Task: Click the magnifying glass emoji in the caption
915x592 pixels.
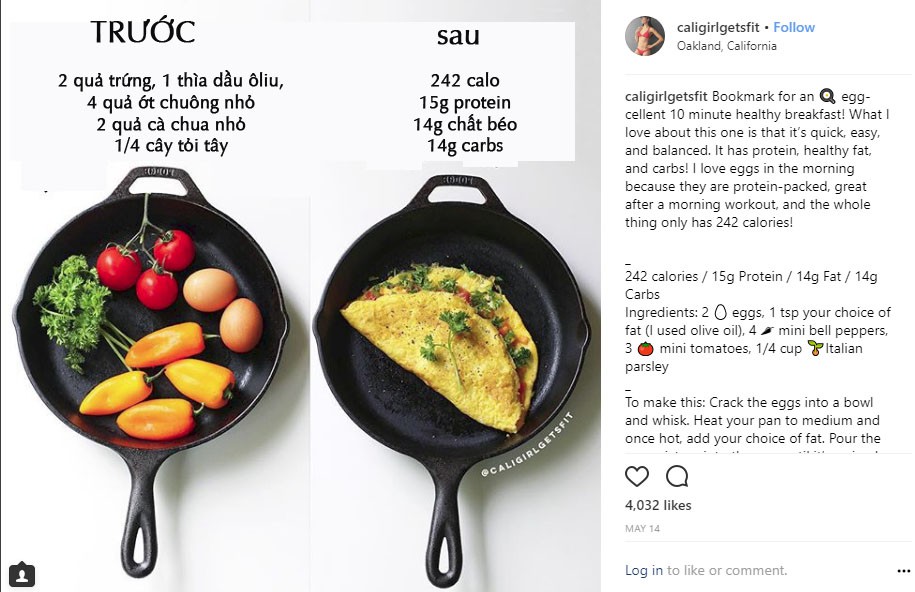Action: (826, 95)
